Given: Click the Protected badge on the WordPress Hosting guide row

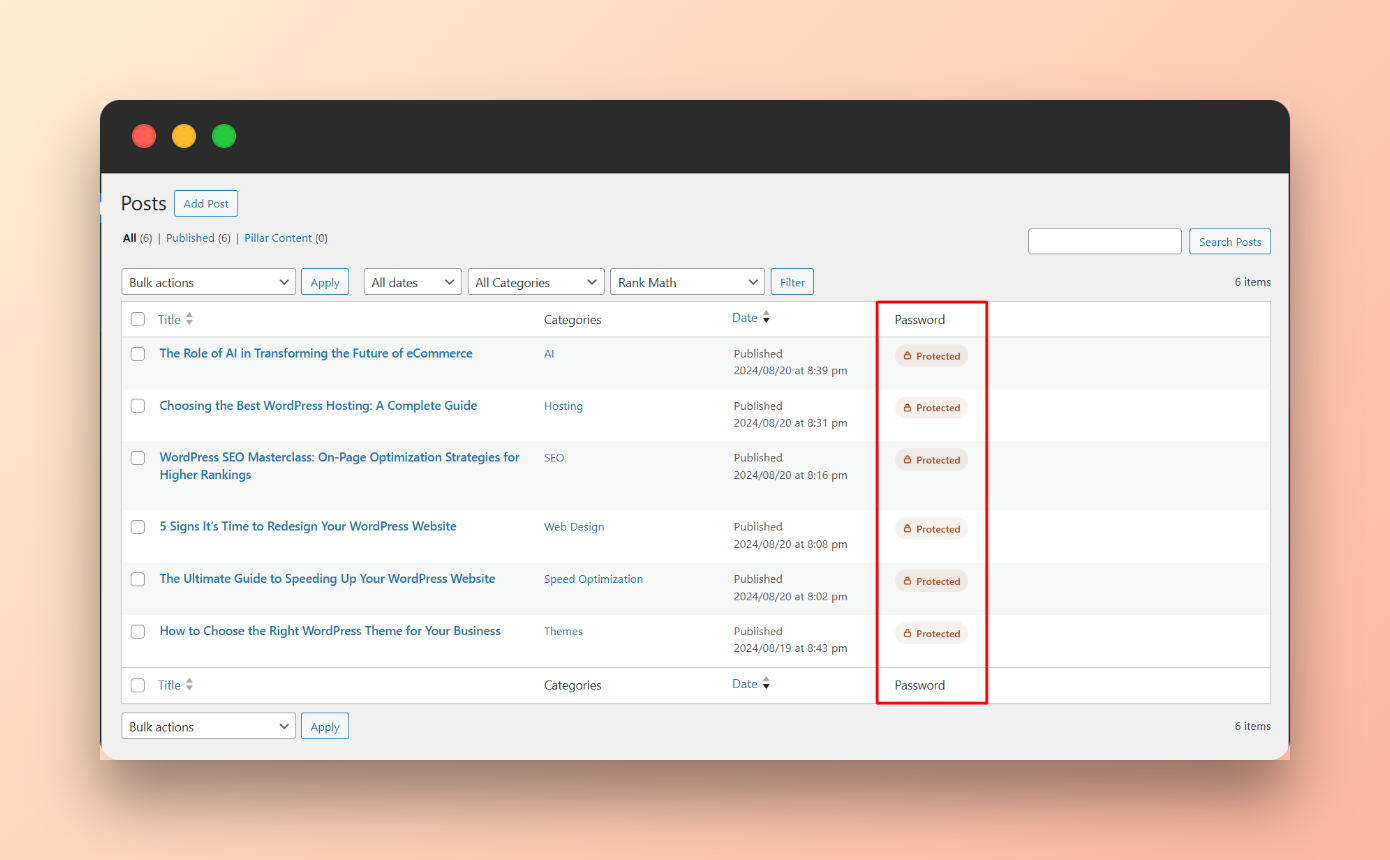Looking at the screenshot, I should (931, 408).
